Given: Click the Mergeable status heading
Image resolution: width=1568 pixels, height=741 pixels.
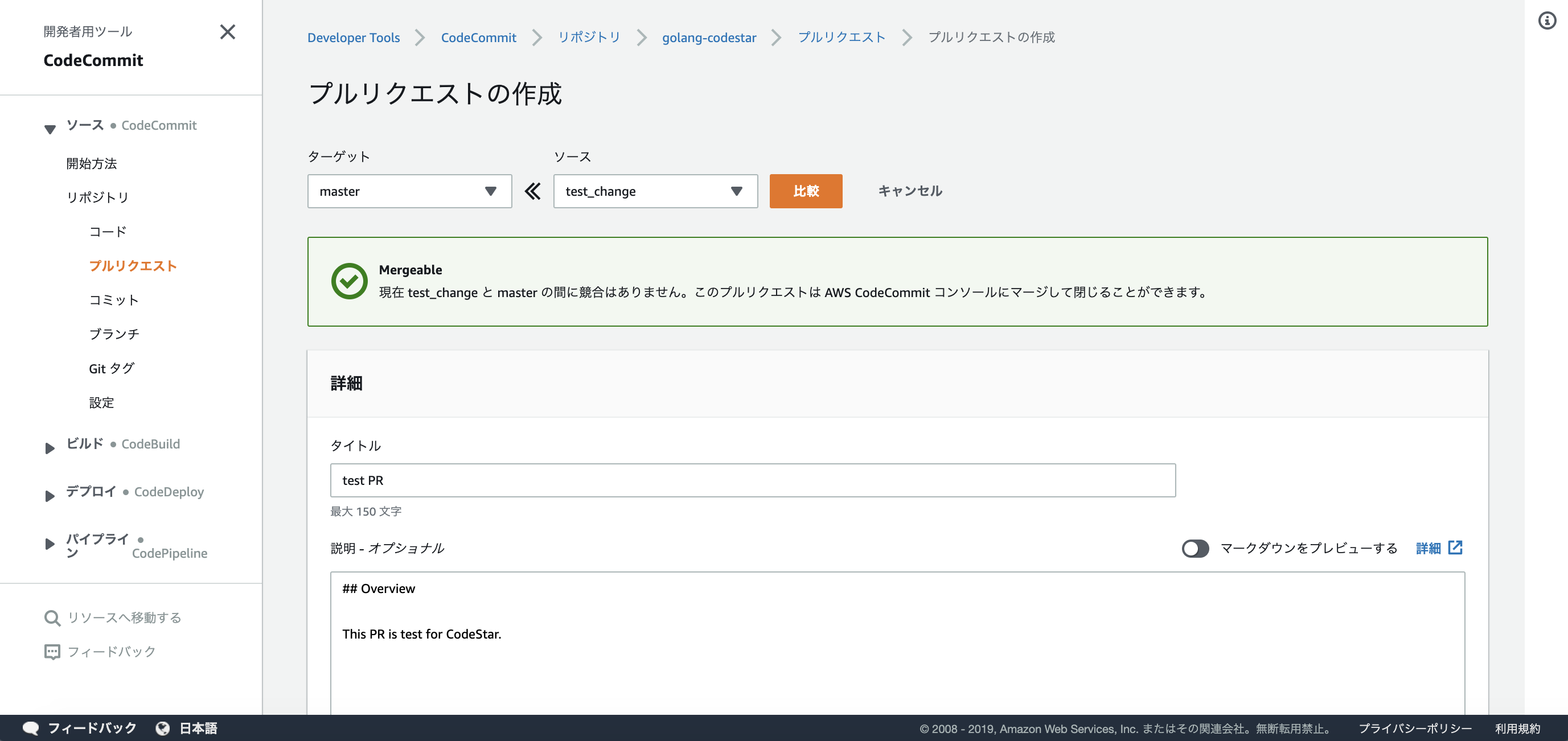Looking at the screenshot, I should pyautogui.click(x=411, y=270).
